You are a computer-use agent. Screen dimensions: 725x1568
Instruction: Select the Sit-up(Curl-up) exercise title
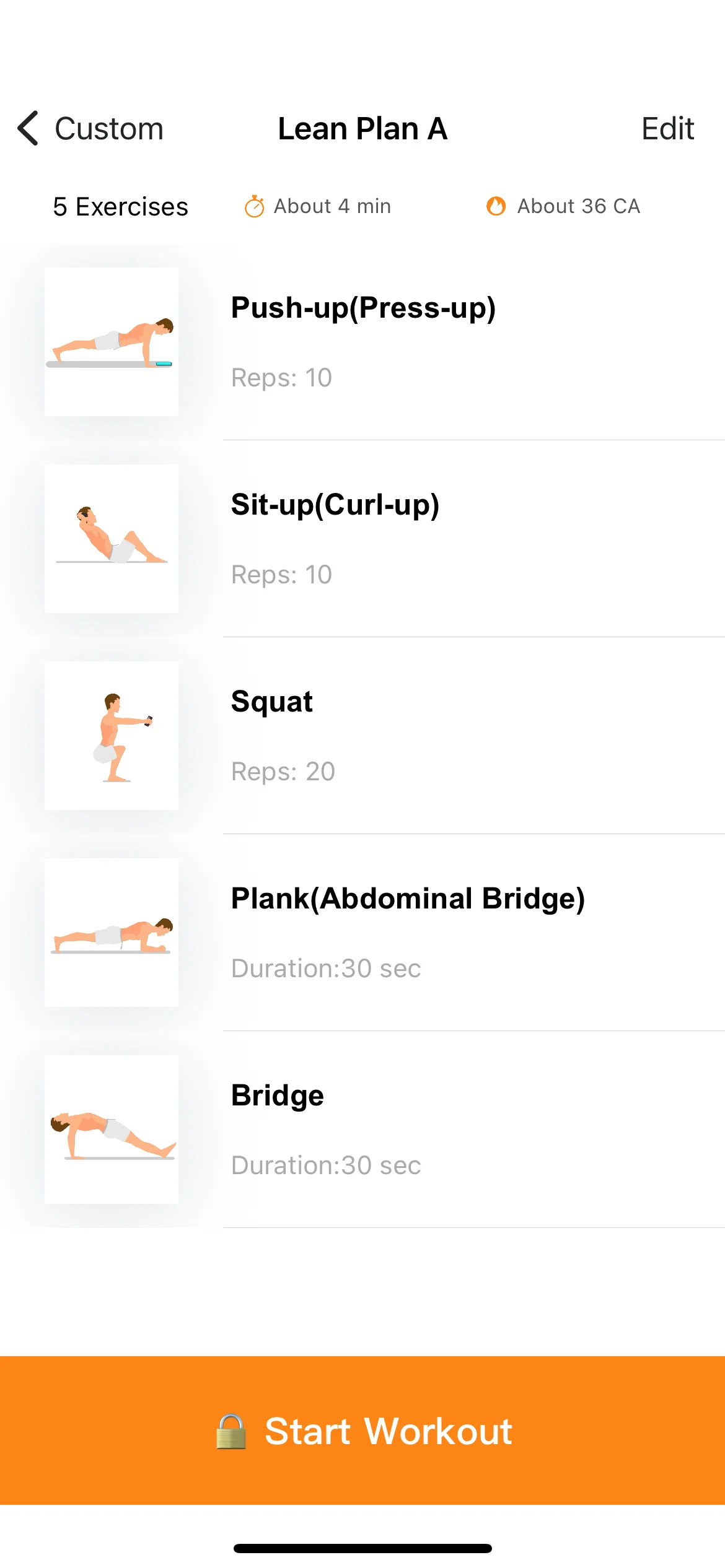pyautogui.click(x=335, y=505)
